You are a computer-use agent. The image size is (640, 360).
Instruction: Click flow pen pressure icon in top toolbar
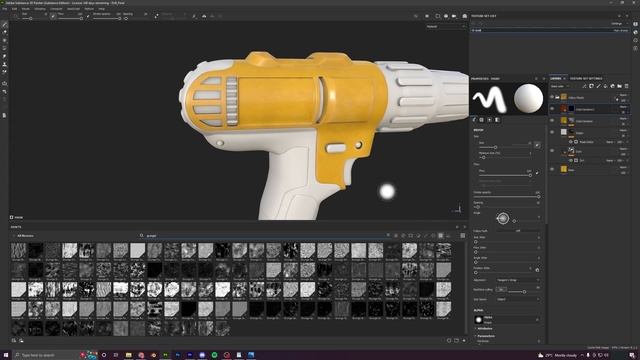click(88, 16)
